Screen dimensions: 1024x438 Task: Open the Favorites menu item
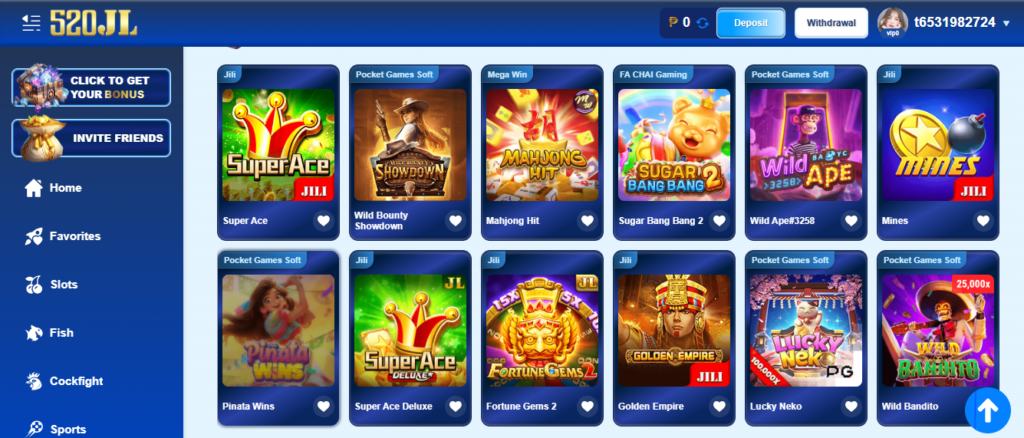(x=62, y=236)
